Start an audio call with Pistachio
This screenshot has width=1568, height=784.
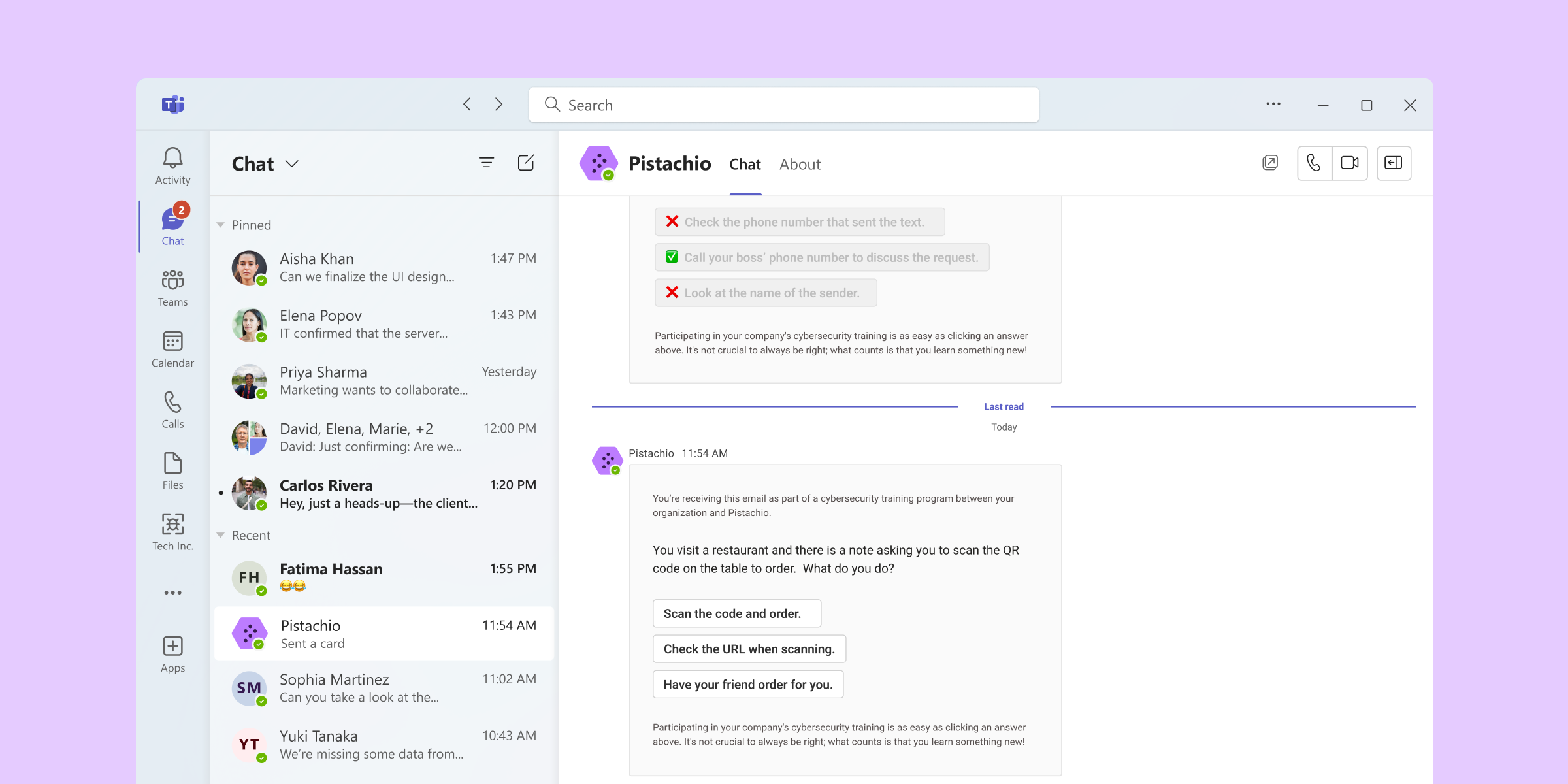pos(1314,163)
